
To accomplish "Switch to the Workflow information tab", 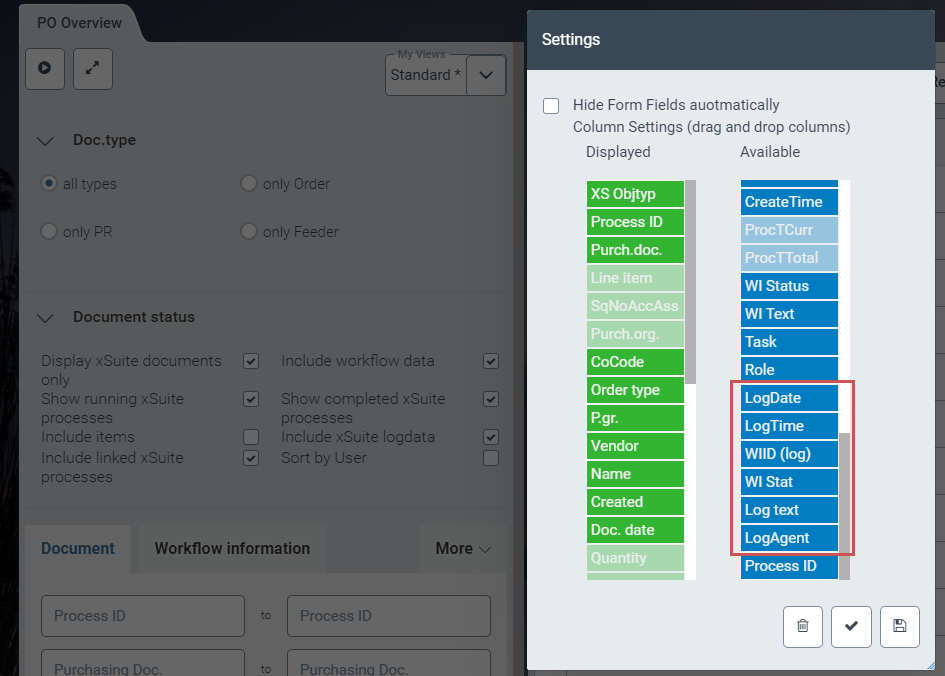I will click(x=232, y=548).
